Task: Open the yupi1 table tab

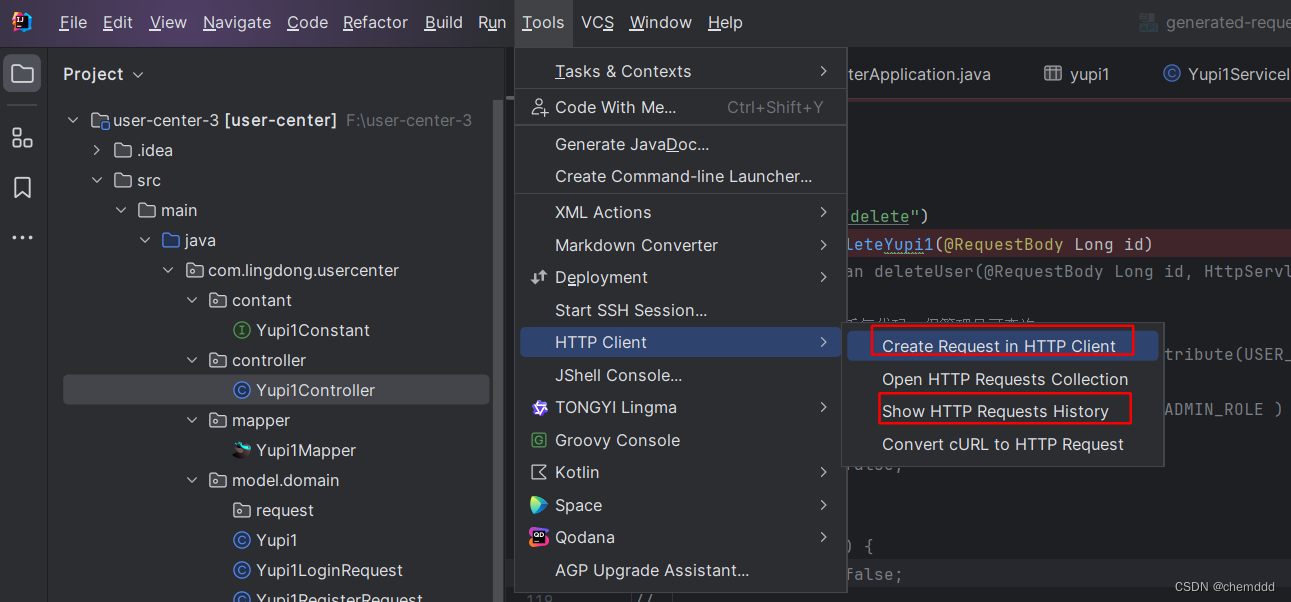Action: pos(1075,74)
